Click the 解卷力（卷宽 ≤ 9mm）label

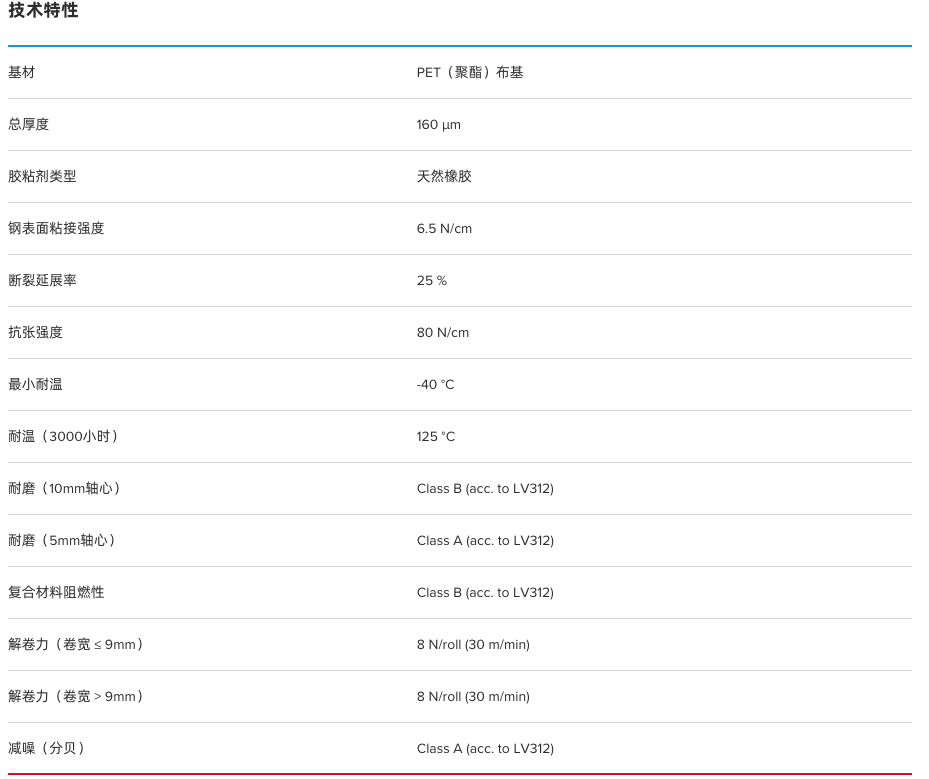tap(75, 645)
